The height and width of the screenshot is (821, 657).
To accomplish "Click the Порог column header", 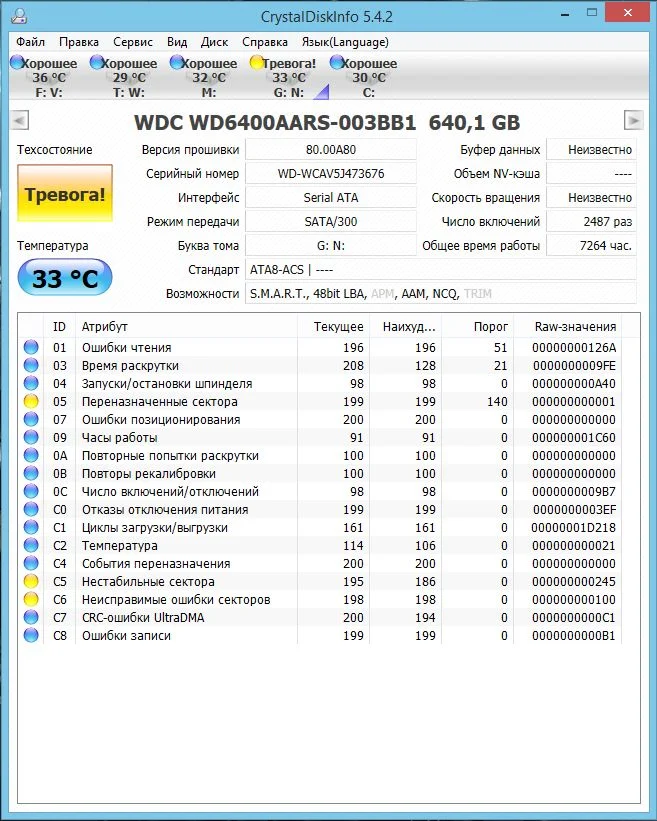I will [478, 326].
